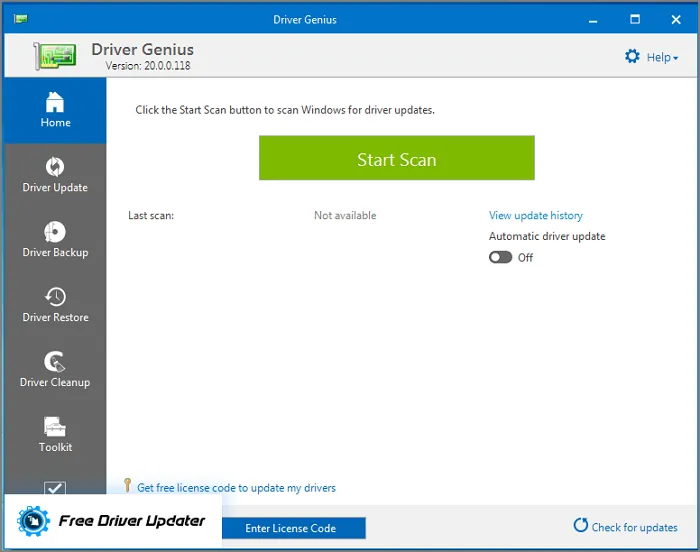700x552 pixels.
Task: Open the Driver Update section
Action: coord(55,174)
